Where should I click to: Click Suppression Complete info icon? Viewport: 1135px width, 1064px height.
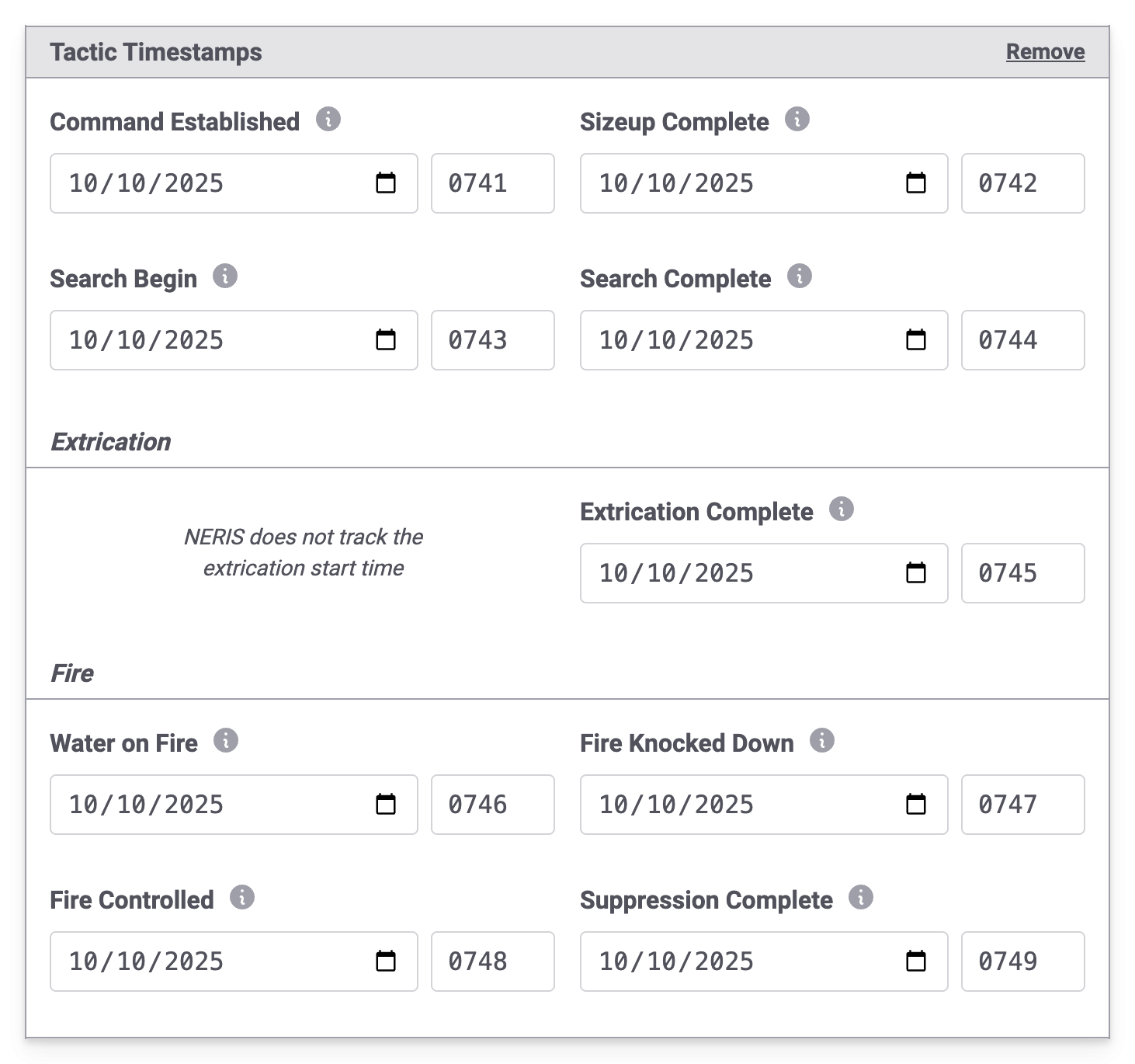pos(861,898)
